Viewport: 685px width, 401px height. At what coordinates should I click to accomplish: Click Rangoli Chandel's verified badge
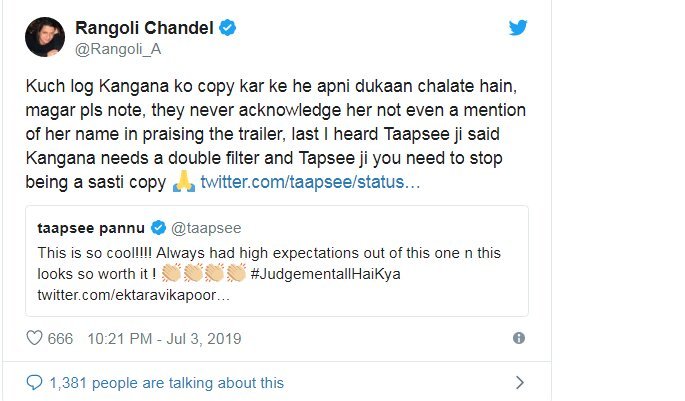pos(228,29)
